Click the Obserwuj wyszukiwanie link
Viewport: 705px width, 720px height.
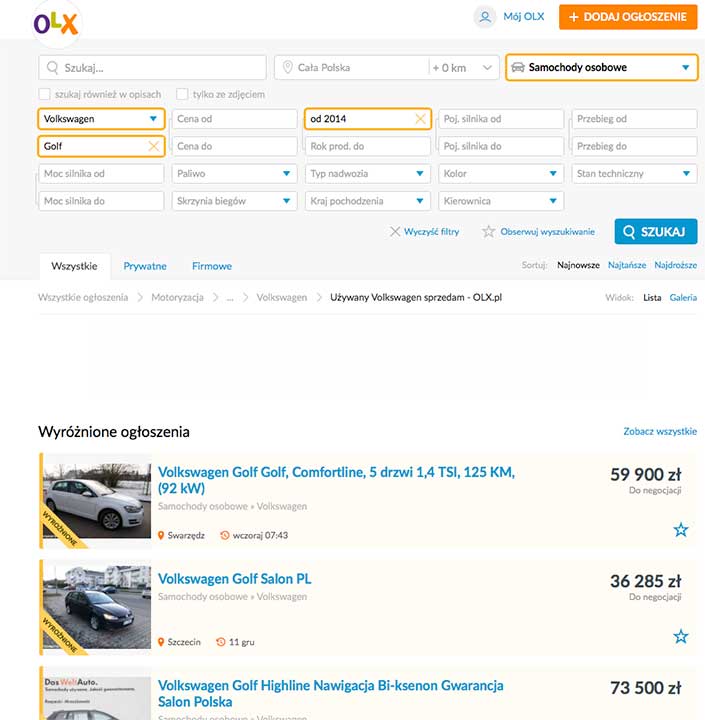(x=547, y=232)
